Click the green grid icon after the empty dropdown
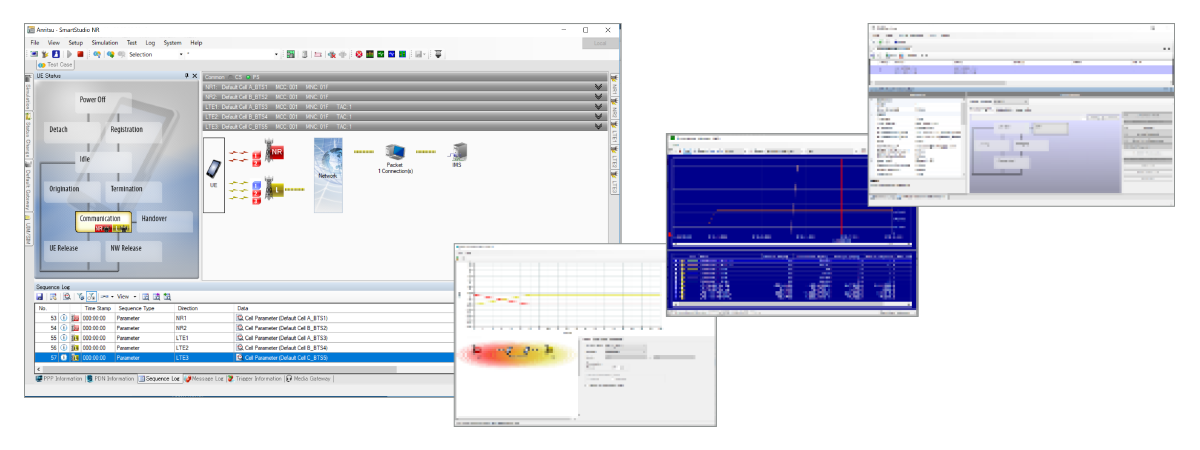Image resolution: width=1200 pixels, height=450 pixels. coord(291,54)
